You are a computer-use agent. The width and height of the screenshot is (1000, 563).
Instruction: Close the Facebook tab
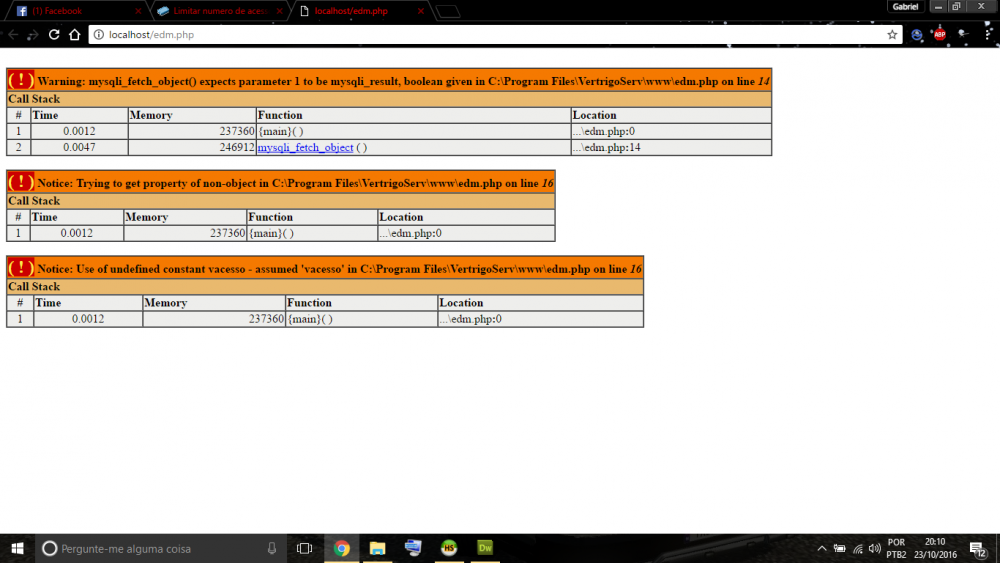138,11
